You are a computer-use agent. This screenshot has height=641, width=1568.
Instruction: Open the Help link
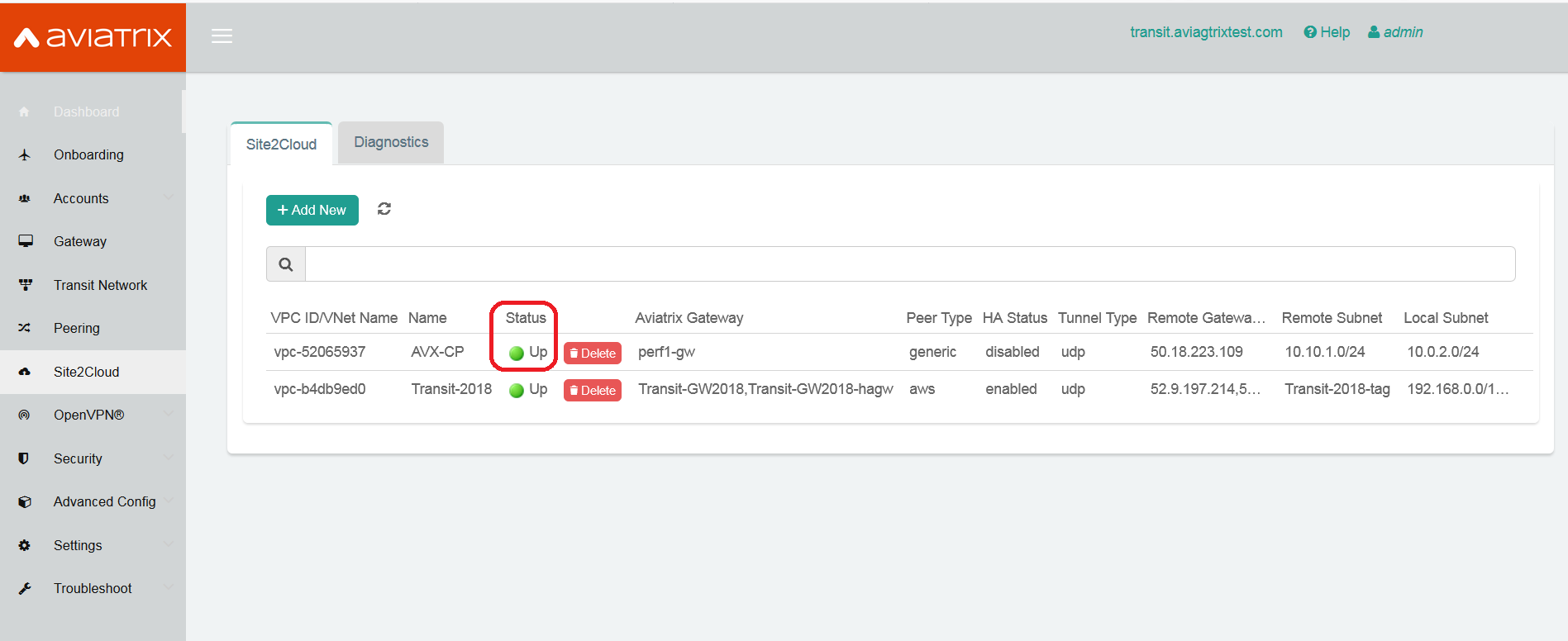tap(1327, 32)
